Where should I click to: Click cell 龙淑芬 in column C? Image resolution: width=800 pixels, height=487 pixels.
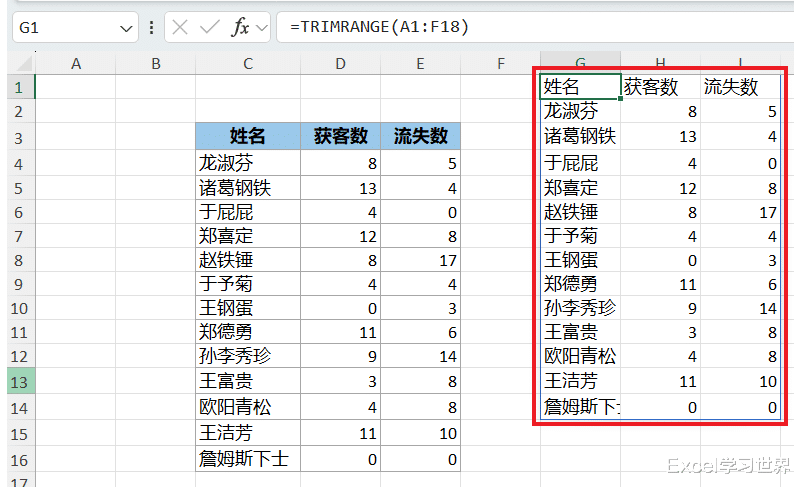[248, 163]
